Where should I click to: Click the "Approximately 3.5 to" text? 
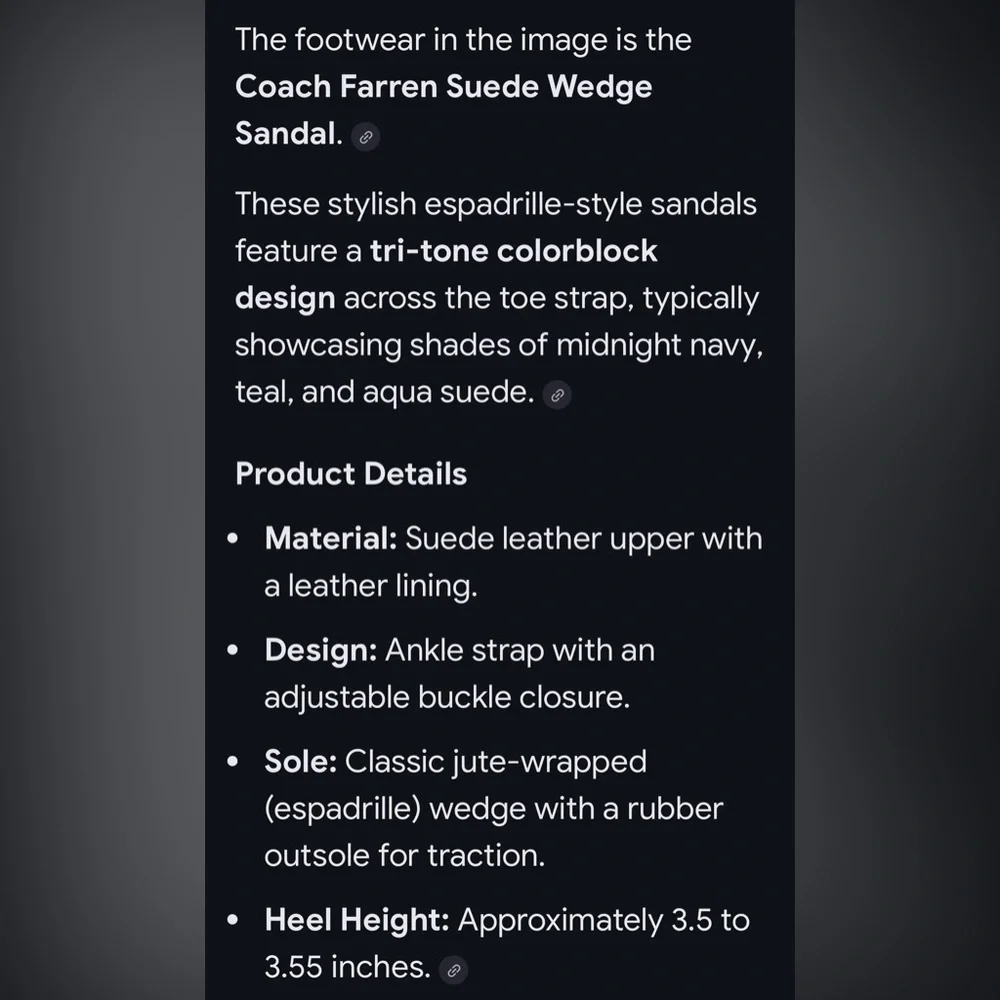coord(603,921)
